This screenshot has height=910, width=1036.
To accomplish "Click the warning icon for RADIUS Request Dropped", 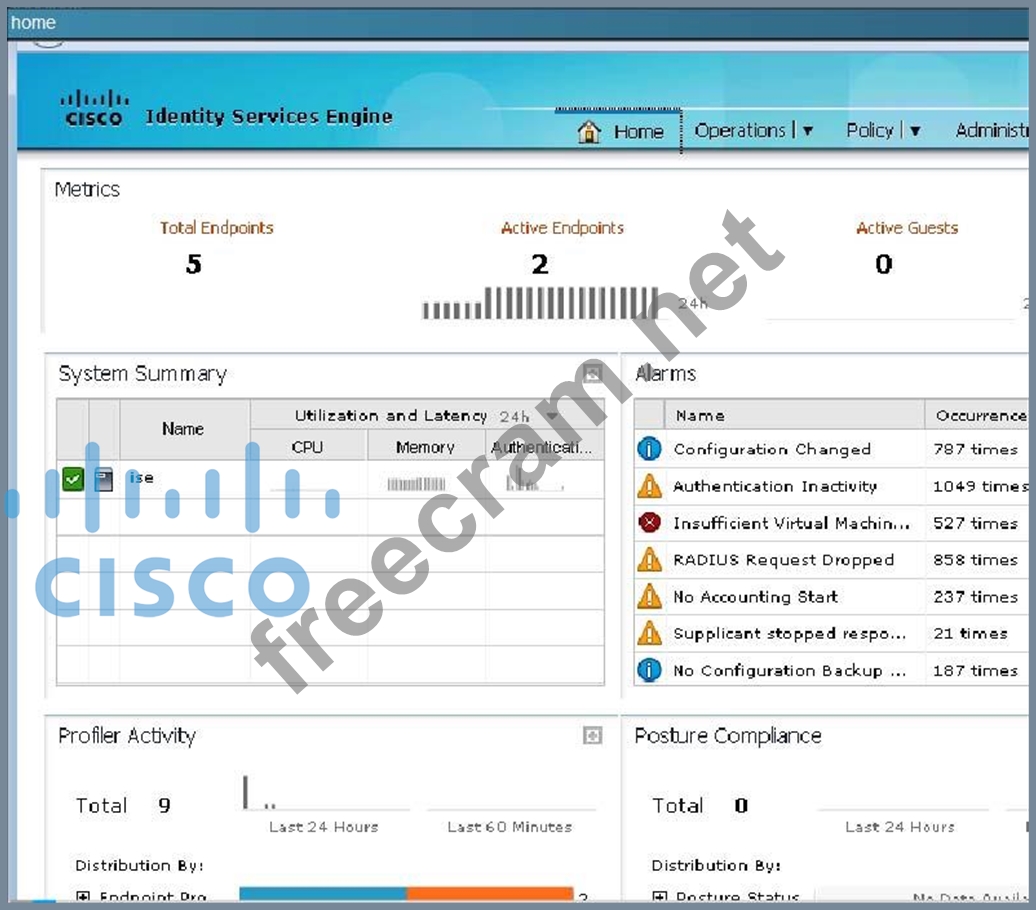I will click(x=649, y=560).
